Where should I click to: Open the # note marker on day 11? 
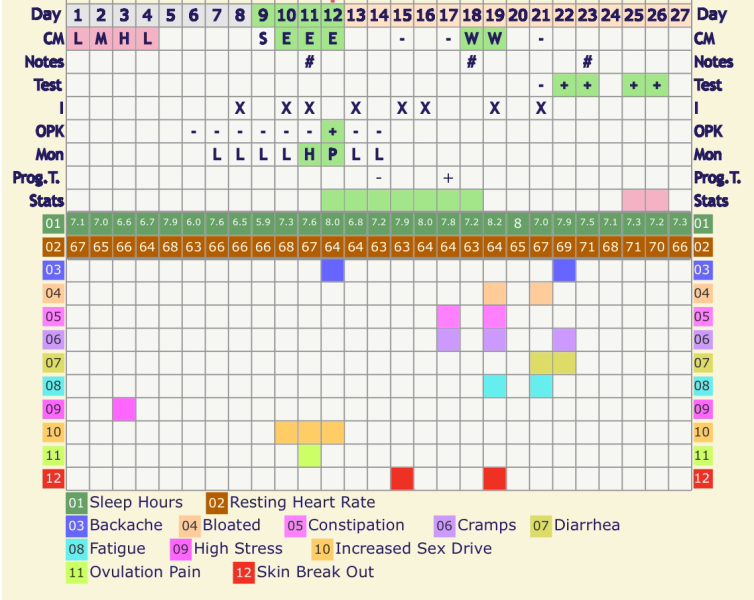[x=310, y=62]
